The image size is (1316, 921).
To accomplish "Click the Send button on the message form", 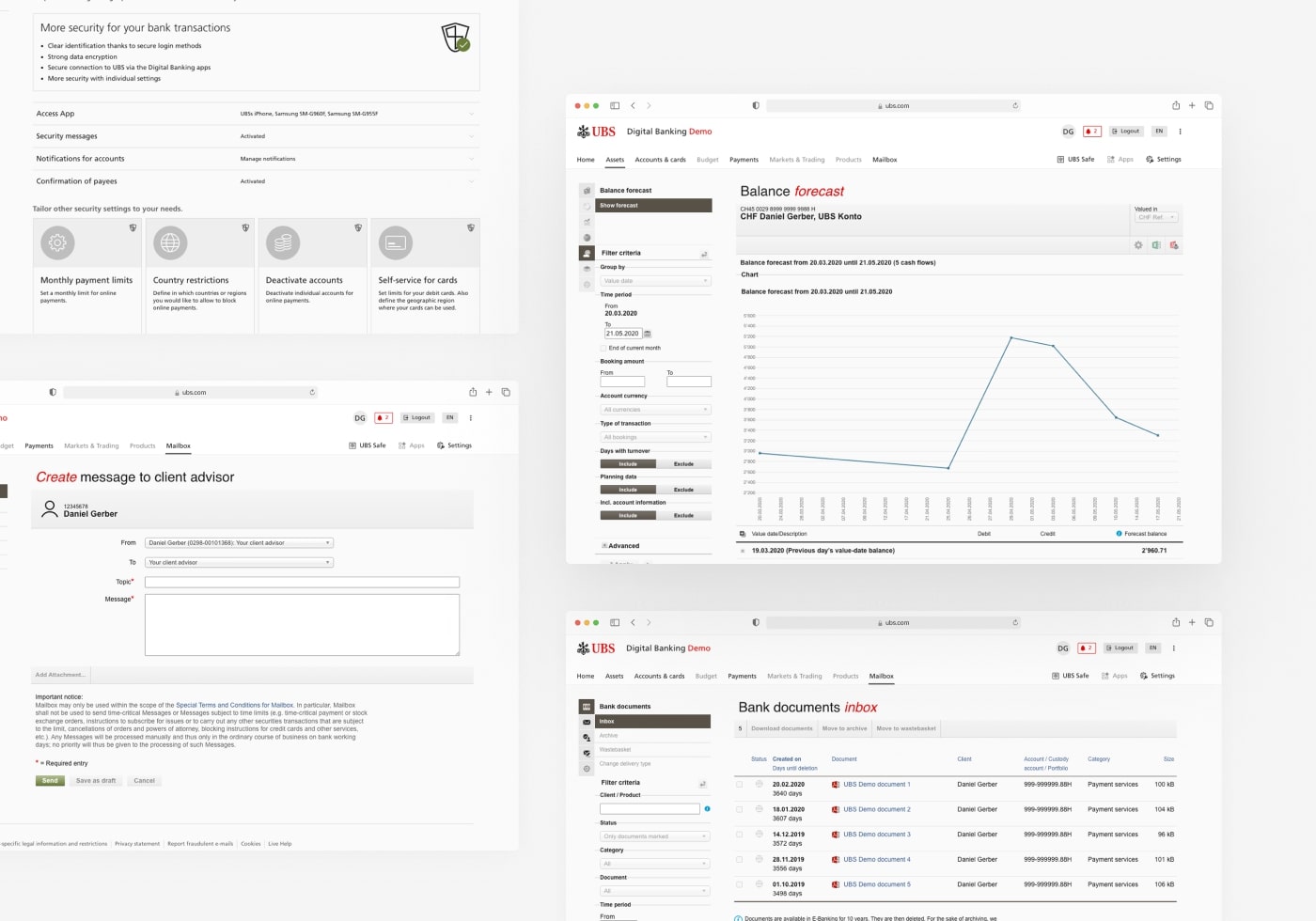I will coord(49,780).
